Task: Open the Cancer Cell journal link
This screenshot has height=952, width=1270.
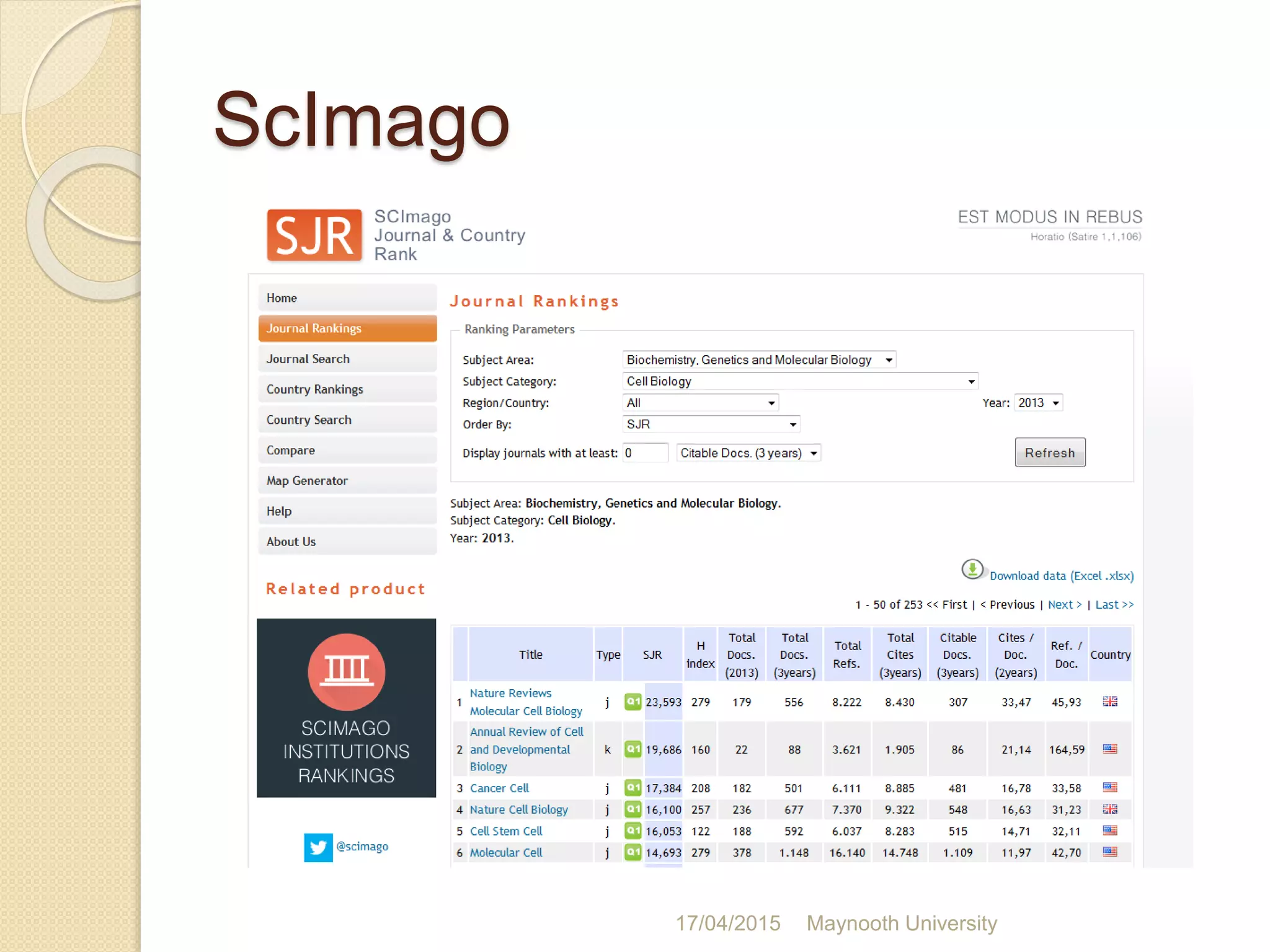Action: (499, 788)
